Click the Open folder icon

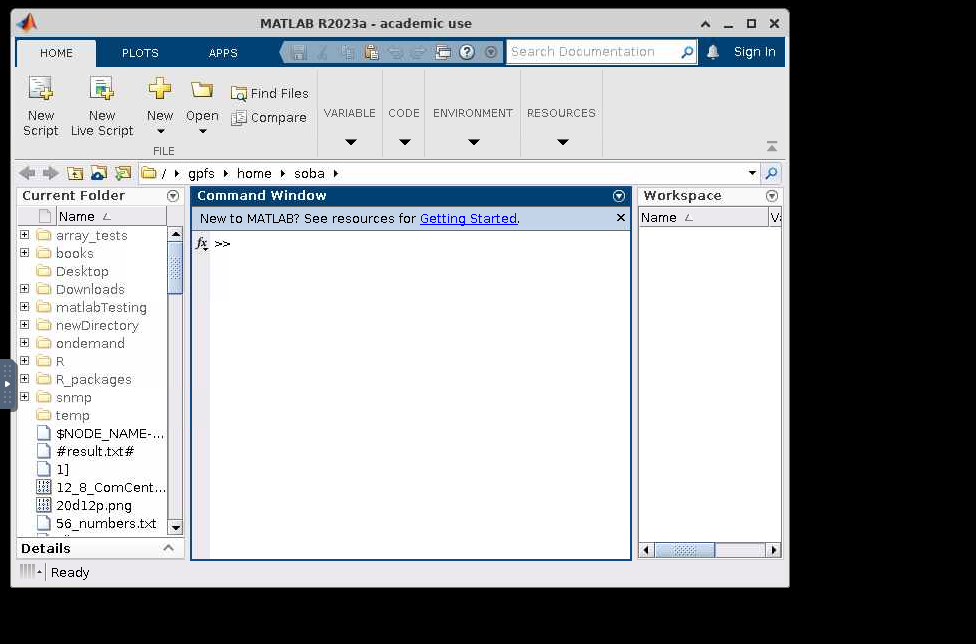[202, 90]
